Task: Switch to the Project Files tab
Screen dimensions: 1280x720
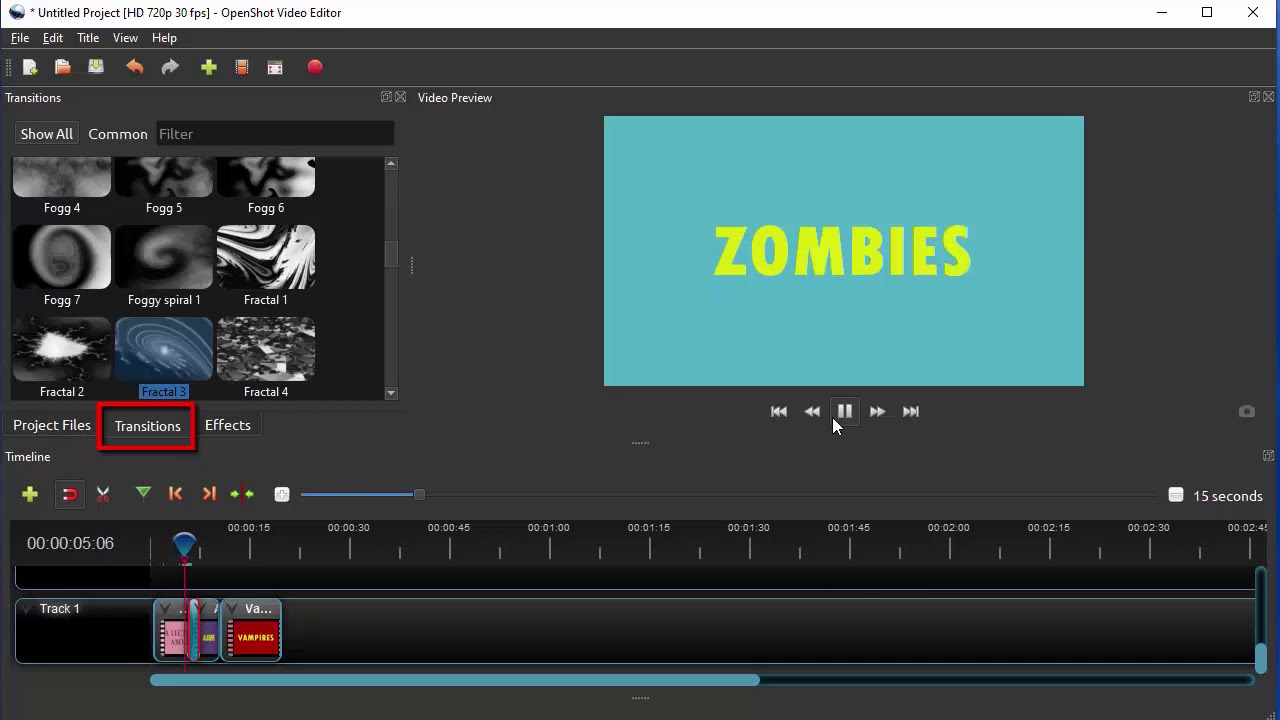Action: (52, 425)
